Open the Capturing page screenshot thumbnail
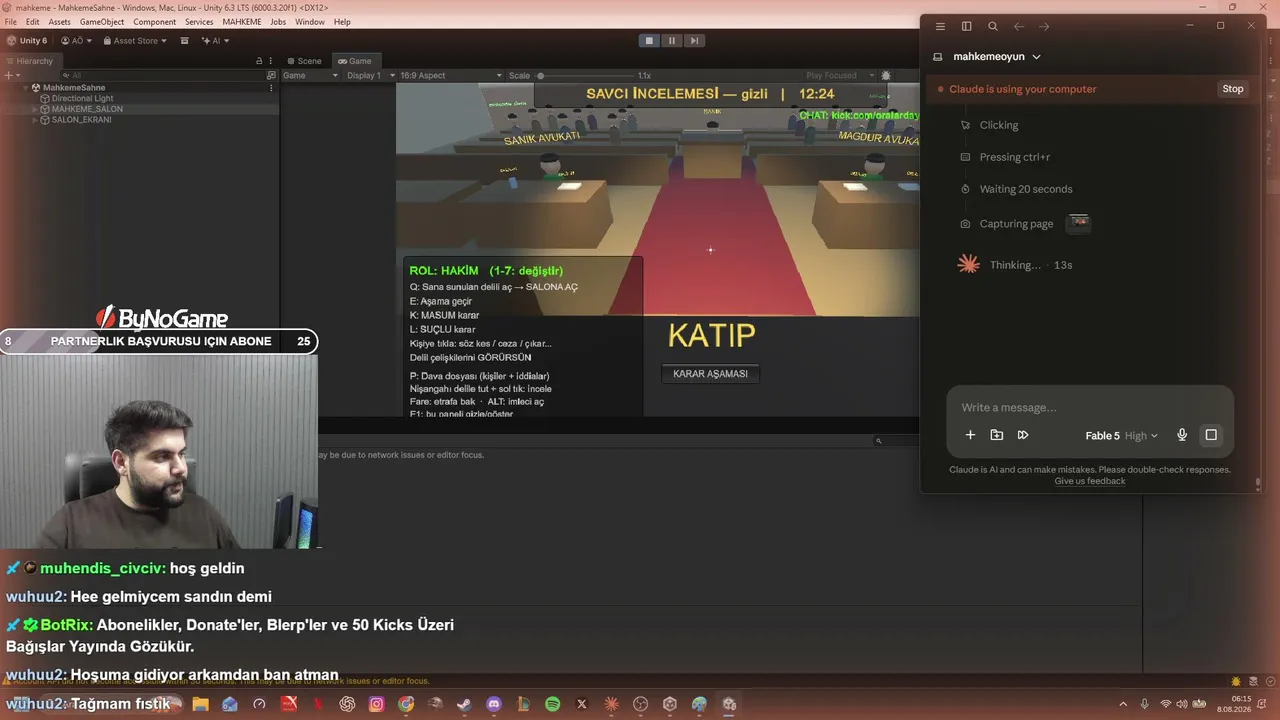The image size is (1280, 720). coord(1079,223)
